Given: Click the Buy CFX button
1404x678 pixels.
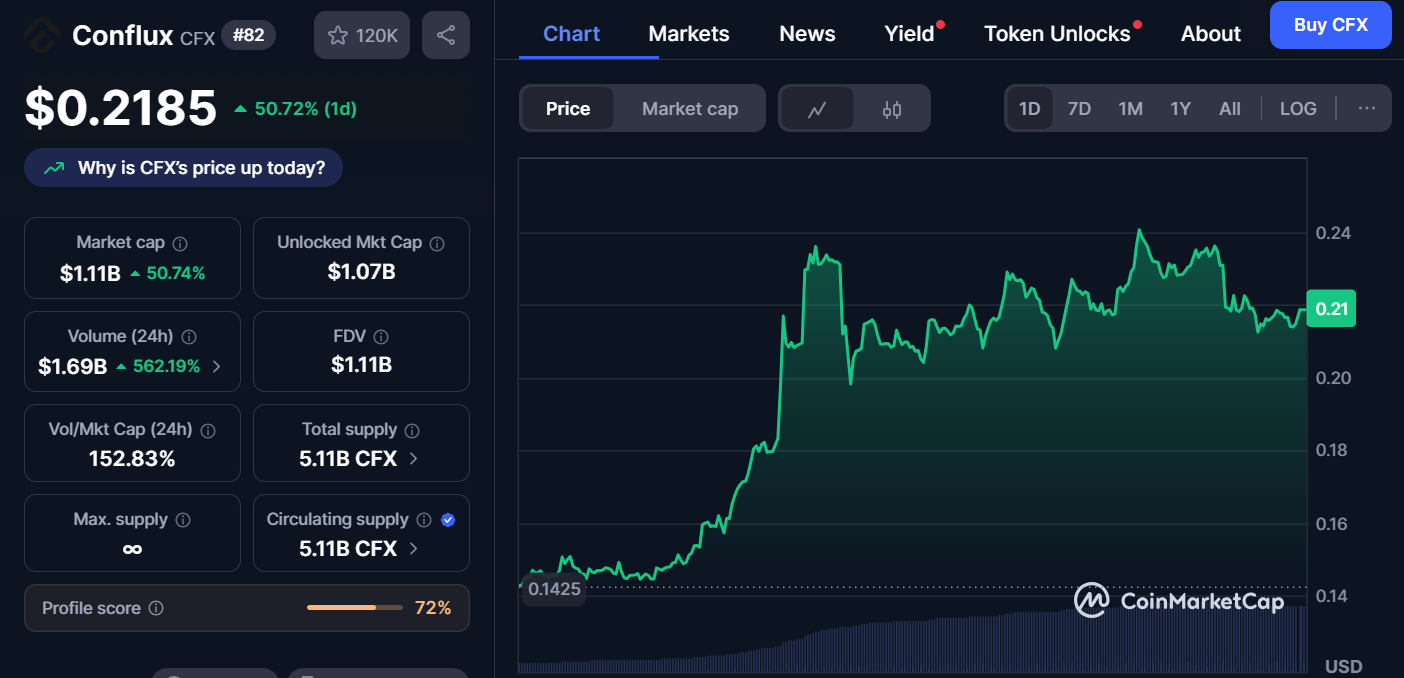Looking at the screenshot, I should (1330, 25).
